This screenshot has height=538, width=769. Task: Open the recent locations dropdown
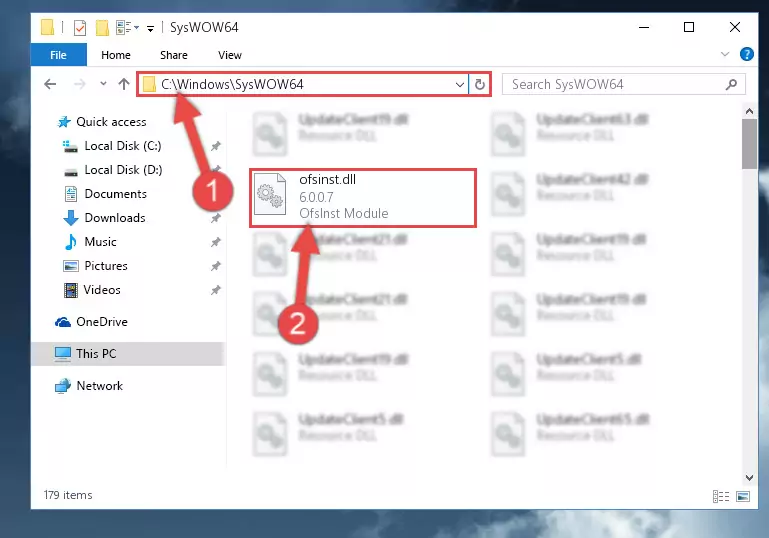[x=103, y=84]
